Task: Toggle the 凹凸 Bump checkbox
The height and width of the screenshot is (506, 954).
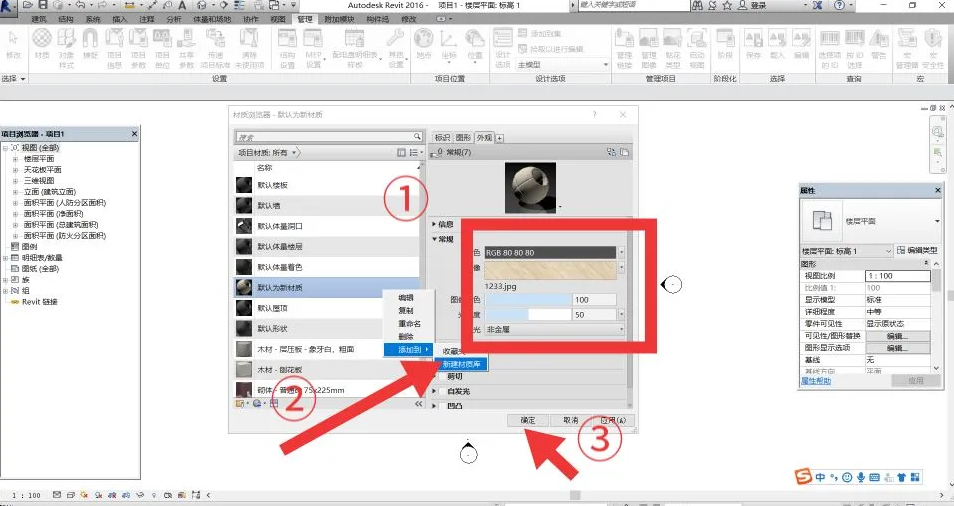Action: coord(443,406)
